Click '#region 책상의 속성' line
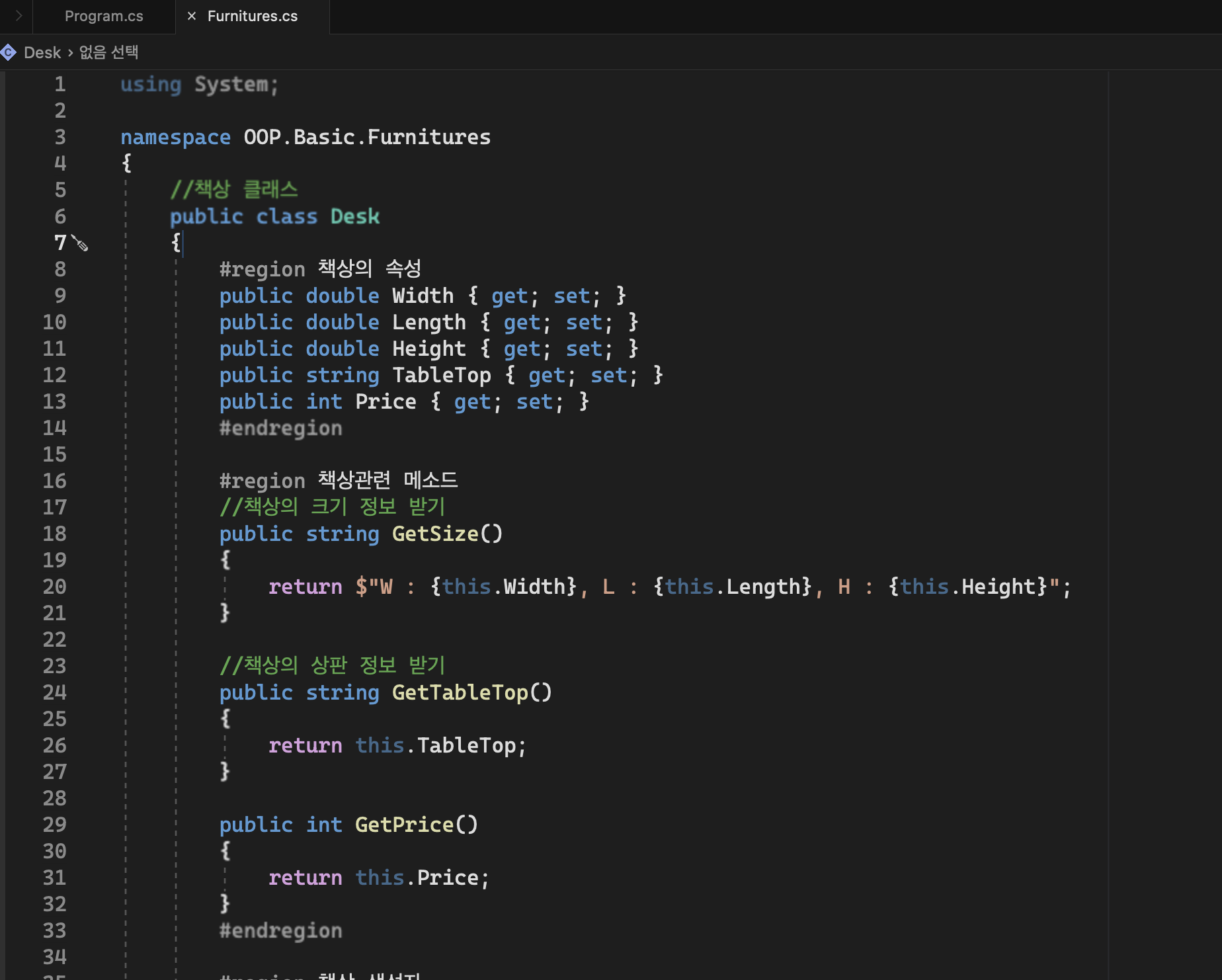The height and width of the screenshot is (980, 1222). click(x=320, y=269)
